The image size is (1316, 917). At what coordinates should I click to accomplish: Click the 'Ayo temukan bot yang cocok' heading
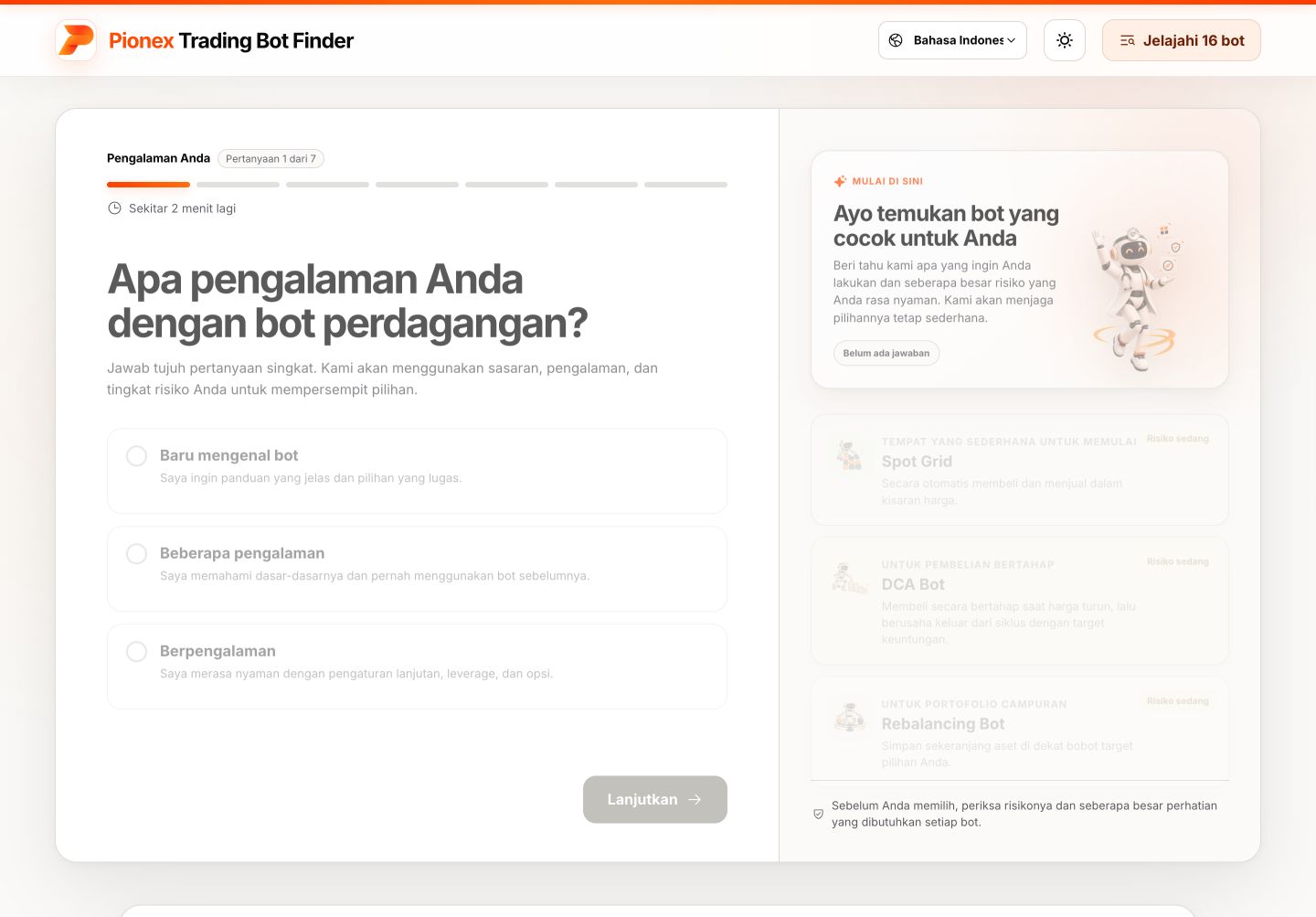[x=946, y=226]
